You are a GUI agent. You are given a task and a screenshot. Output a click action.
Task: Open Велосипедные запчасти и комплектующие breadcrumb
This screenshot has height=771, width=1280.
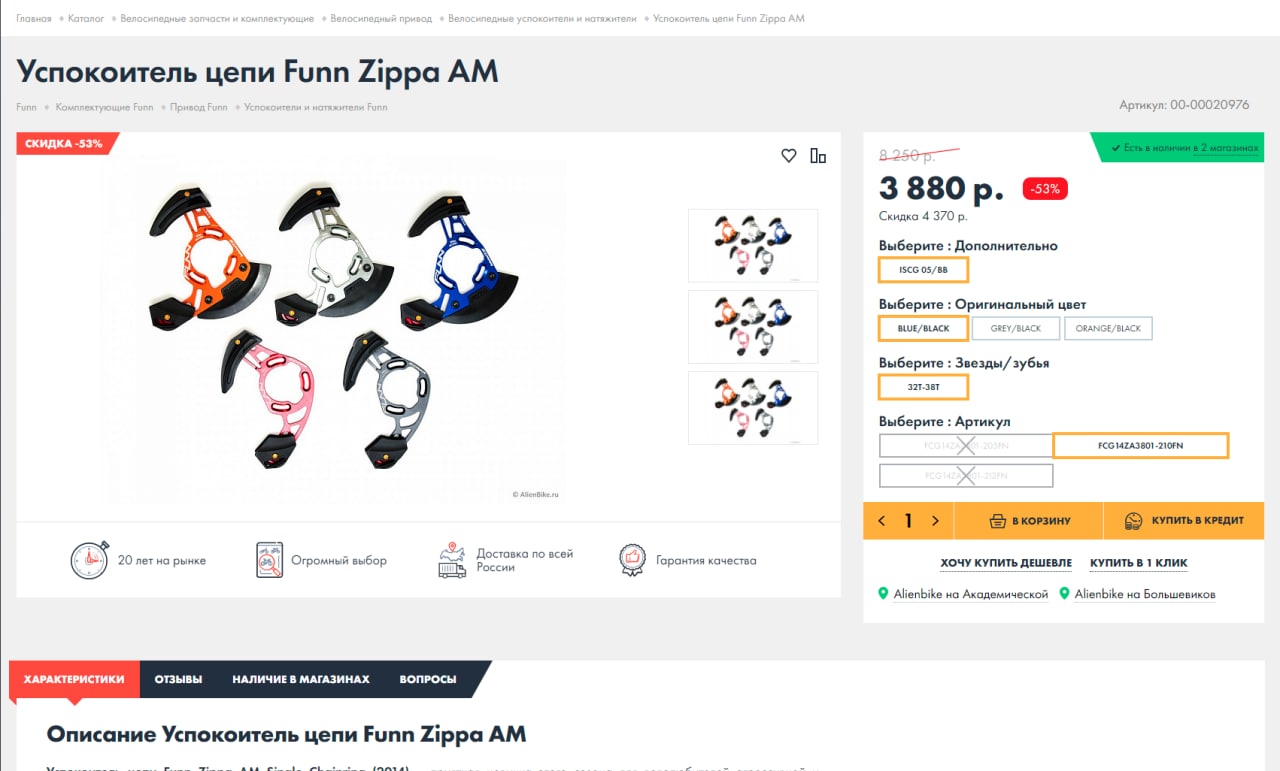pos(217,18)
